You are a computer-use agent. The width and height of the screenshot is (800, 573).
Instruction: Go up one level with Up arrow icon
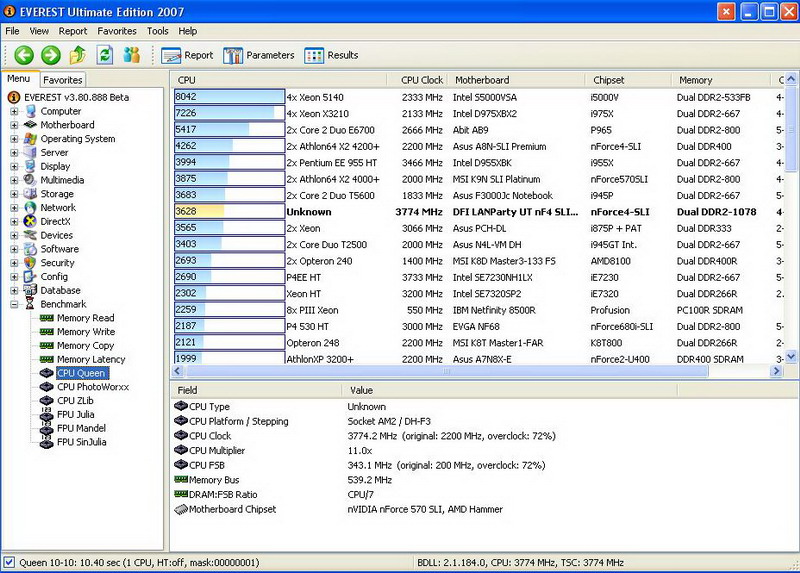coord(78,55)
